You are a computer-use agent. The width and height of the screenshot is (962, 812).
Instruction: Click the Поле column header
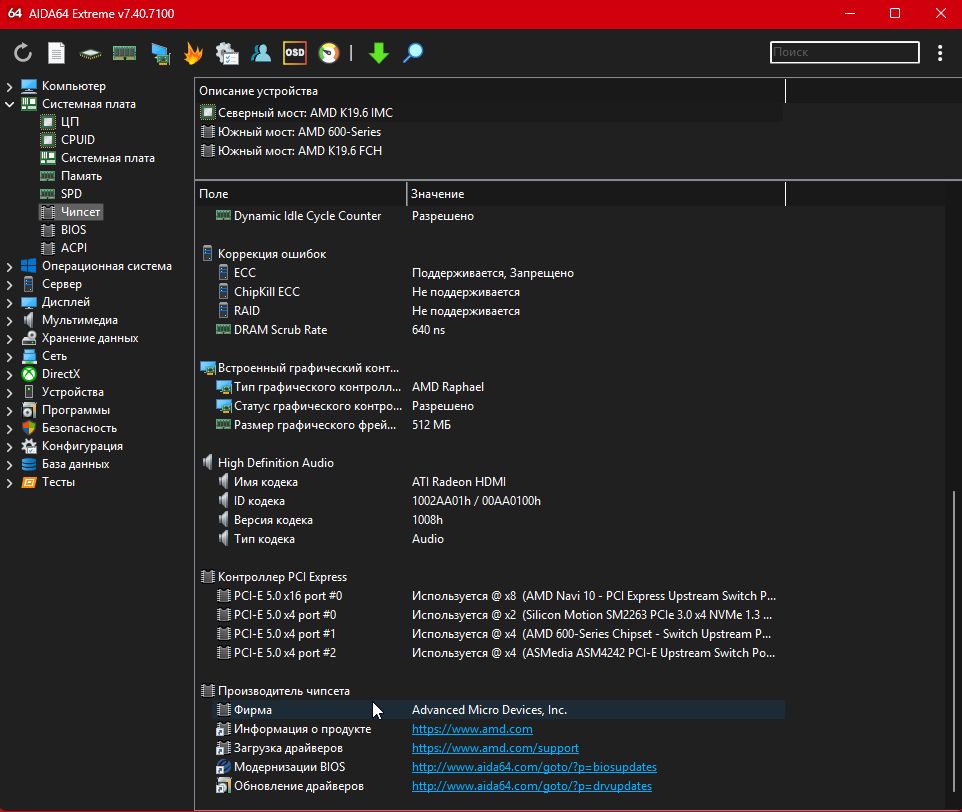(301, 194)
